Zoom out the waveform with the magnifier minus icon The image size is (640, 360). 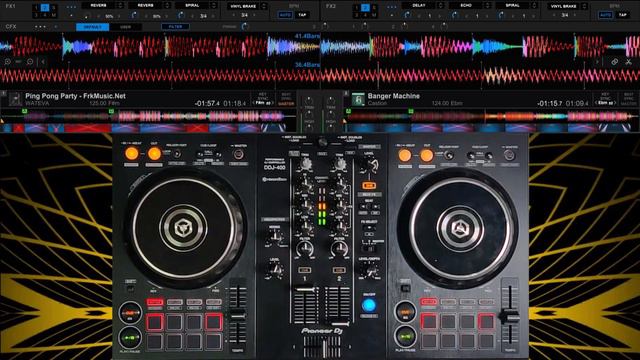[x=30, y=62]
